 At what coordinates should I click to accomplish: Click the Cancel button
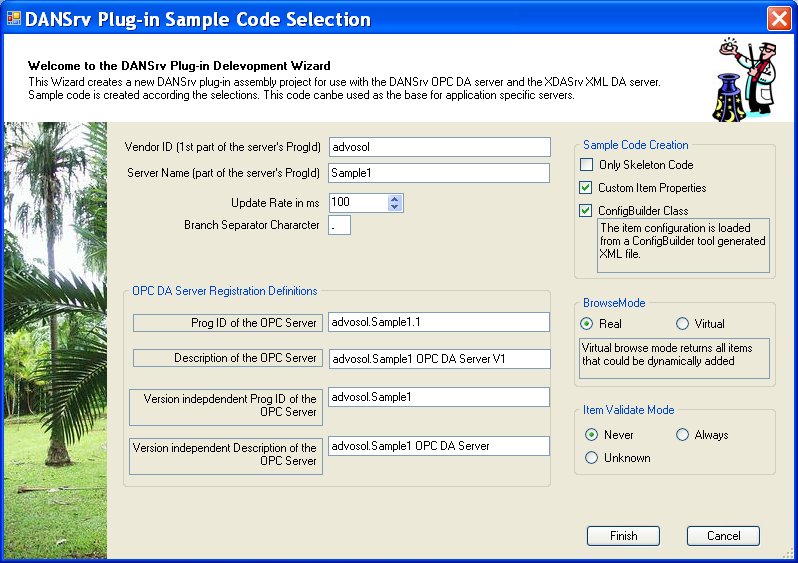pos(723,536)
